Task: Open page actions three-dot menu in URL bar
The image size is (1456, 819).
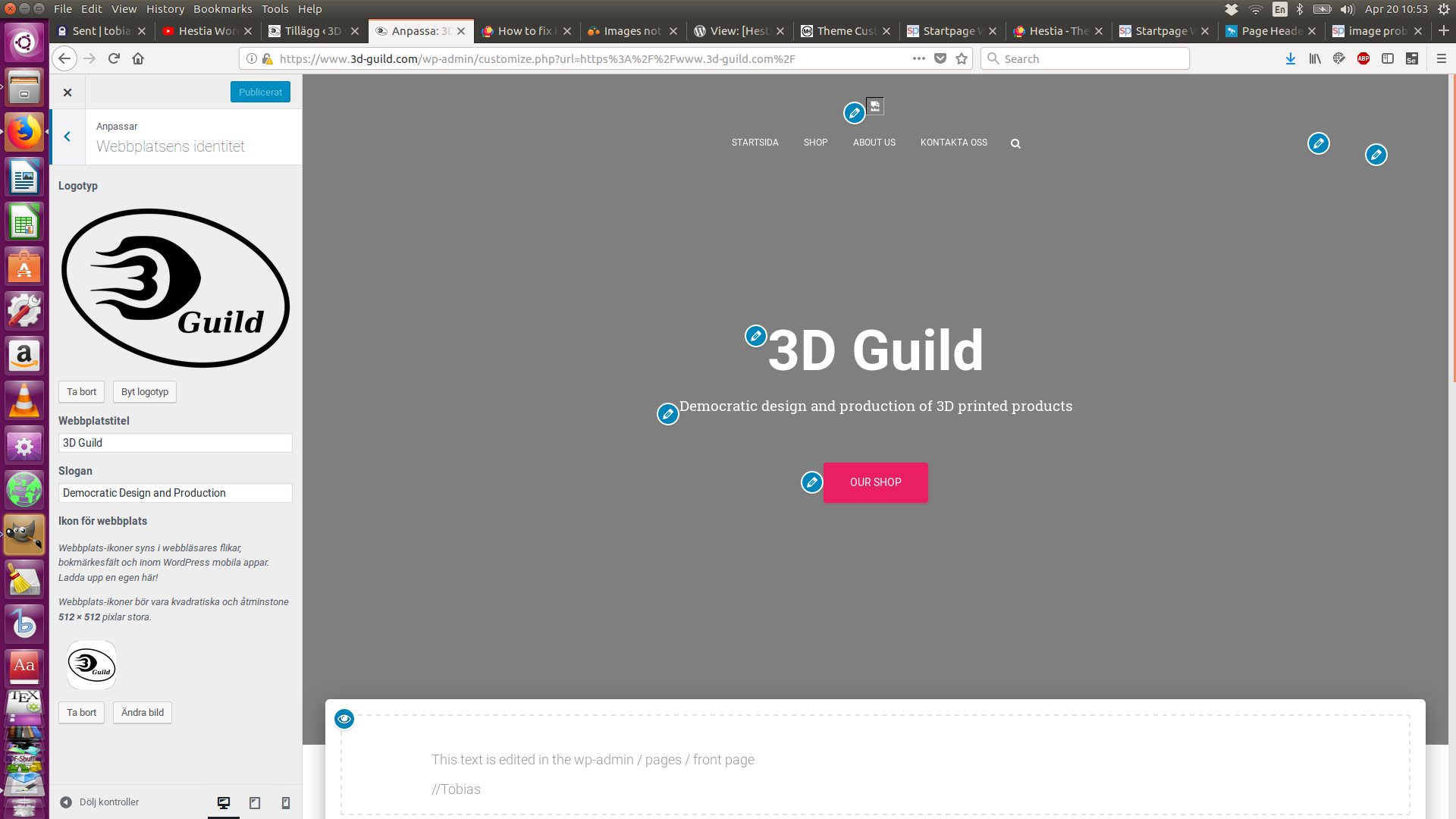Action: coord(919,58)
